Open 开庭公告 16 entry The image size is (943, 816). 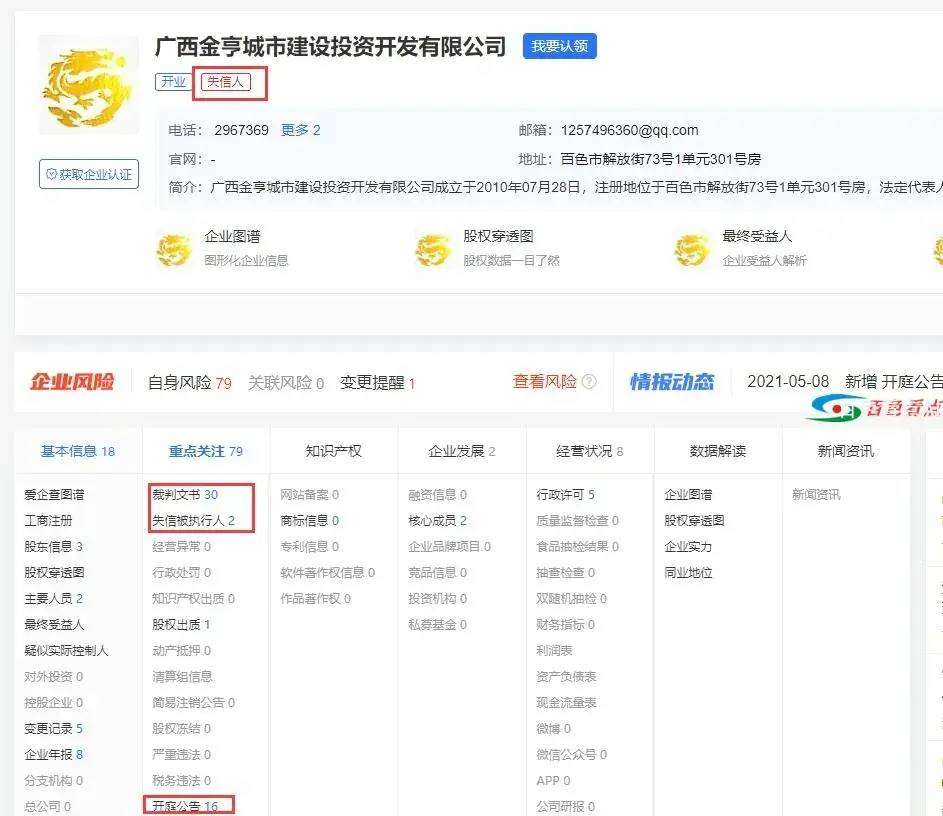pos(185,806)
